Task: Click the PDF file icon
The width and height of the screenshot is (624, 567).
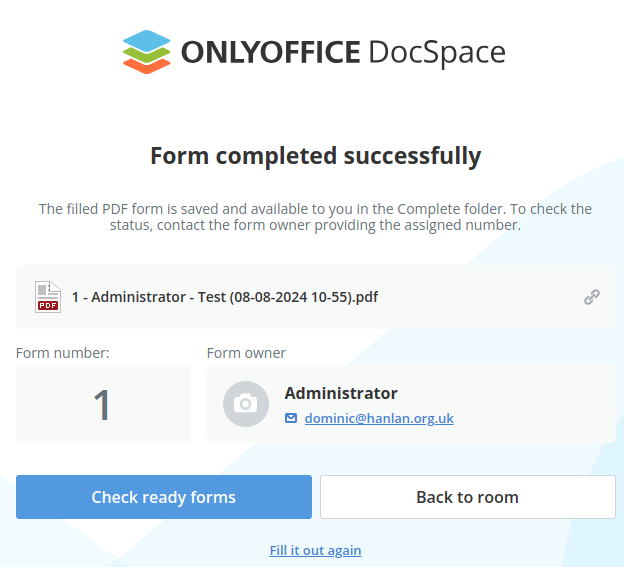Action: point(48,297)
